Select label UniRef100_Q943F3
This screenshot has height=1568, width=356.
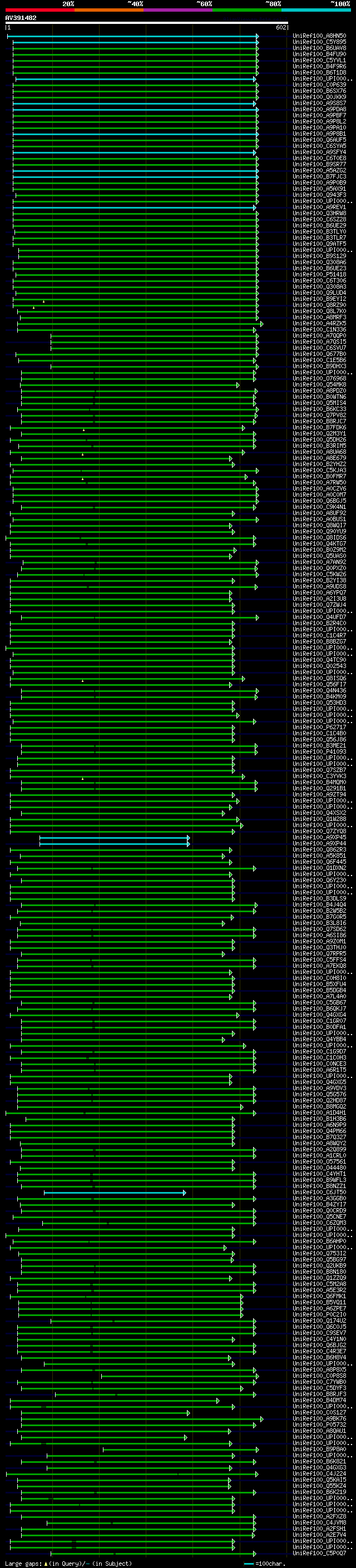click(x=319, y=195)
